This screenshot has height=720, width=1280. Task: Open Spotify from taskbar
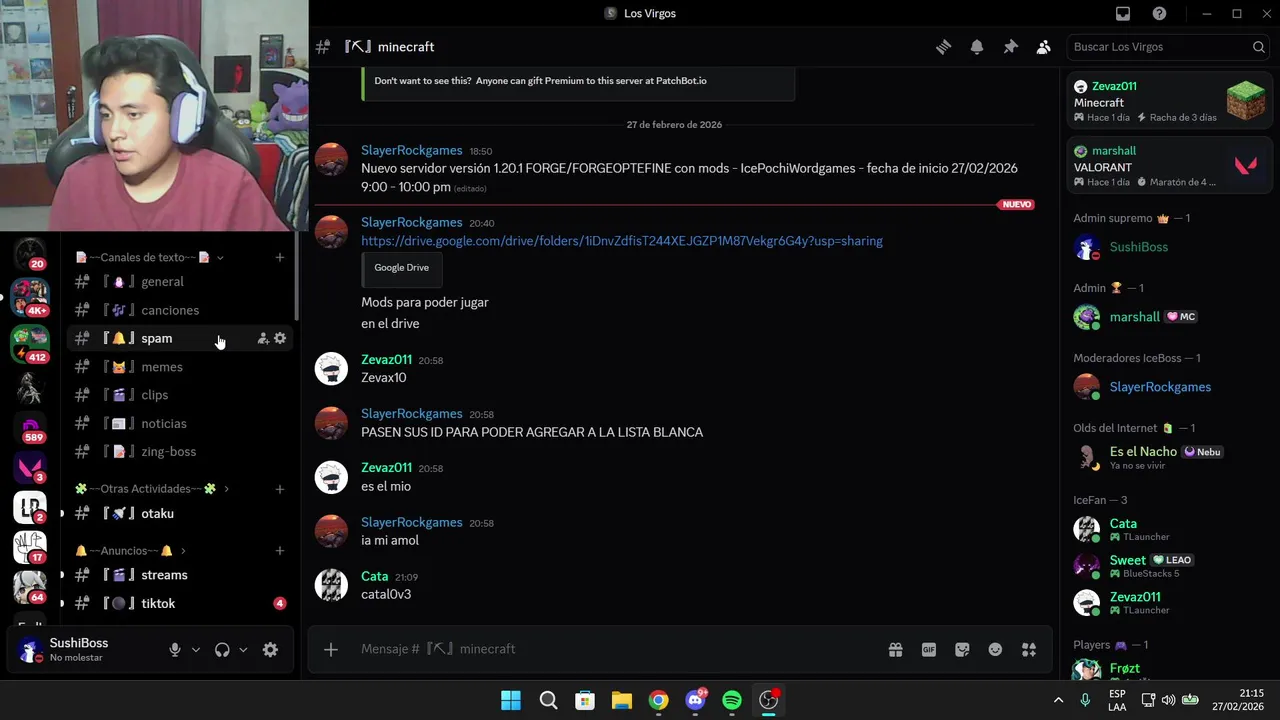[732, 700]
